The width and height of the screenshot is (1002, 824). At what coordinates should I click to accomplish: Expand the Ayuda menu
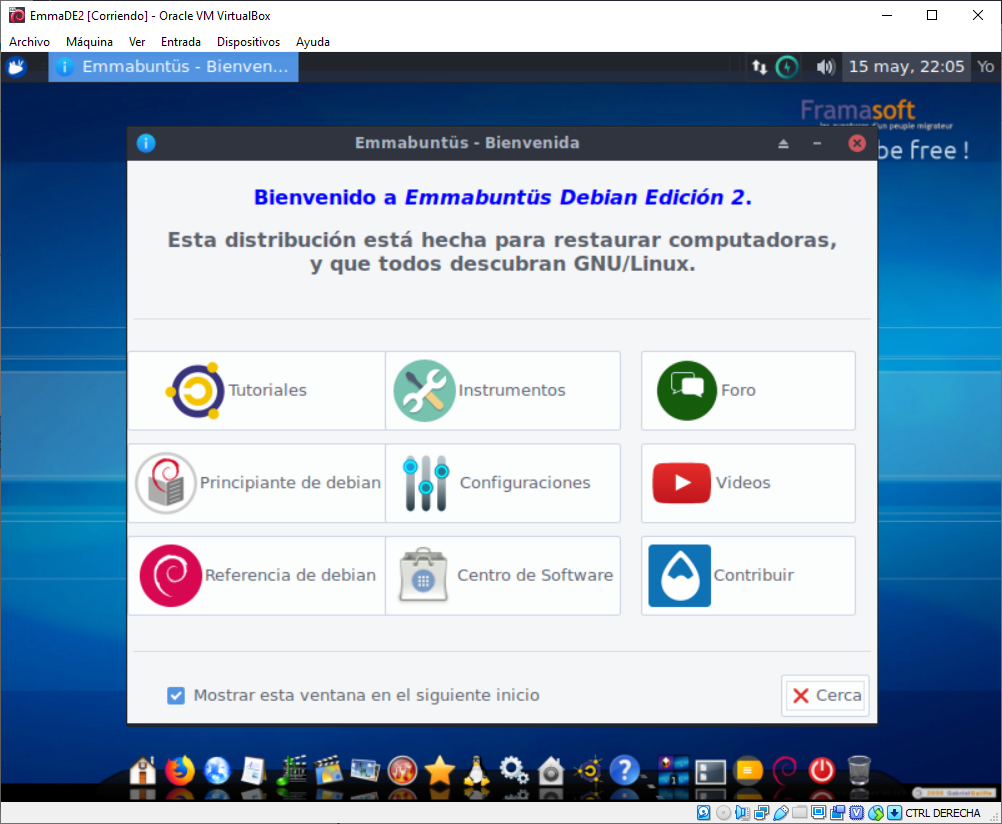click(x=313, y=42)
